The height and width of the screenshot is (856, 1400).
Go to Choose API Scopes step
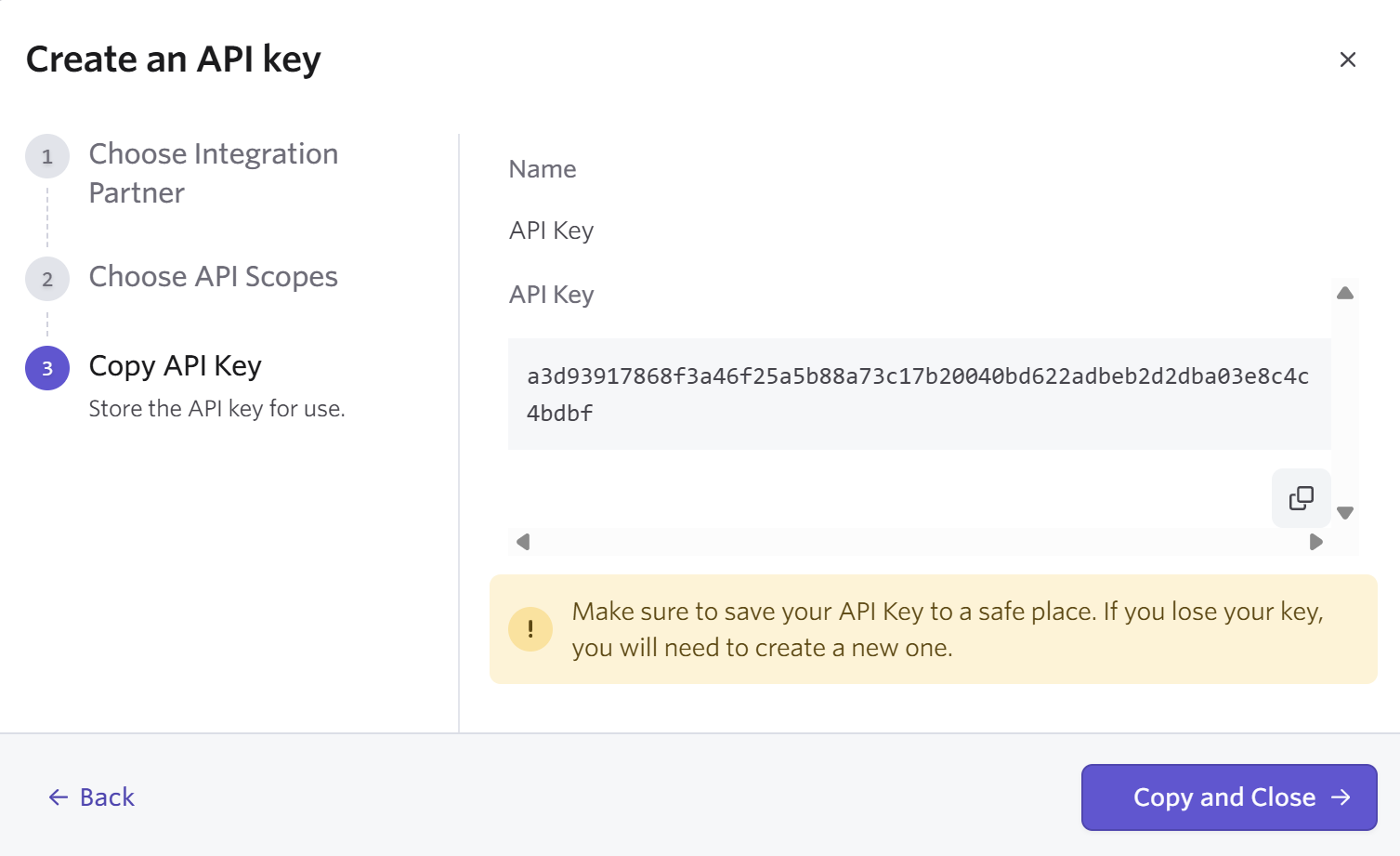[x=213, y=277]
